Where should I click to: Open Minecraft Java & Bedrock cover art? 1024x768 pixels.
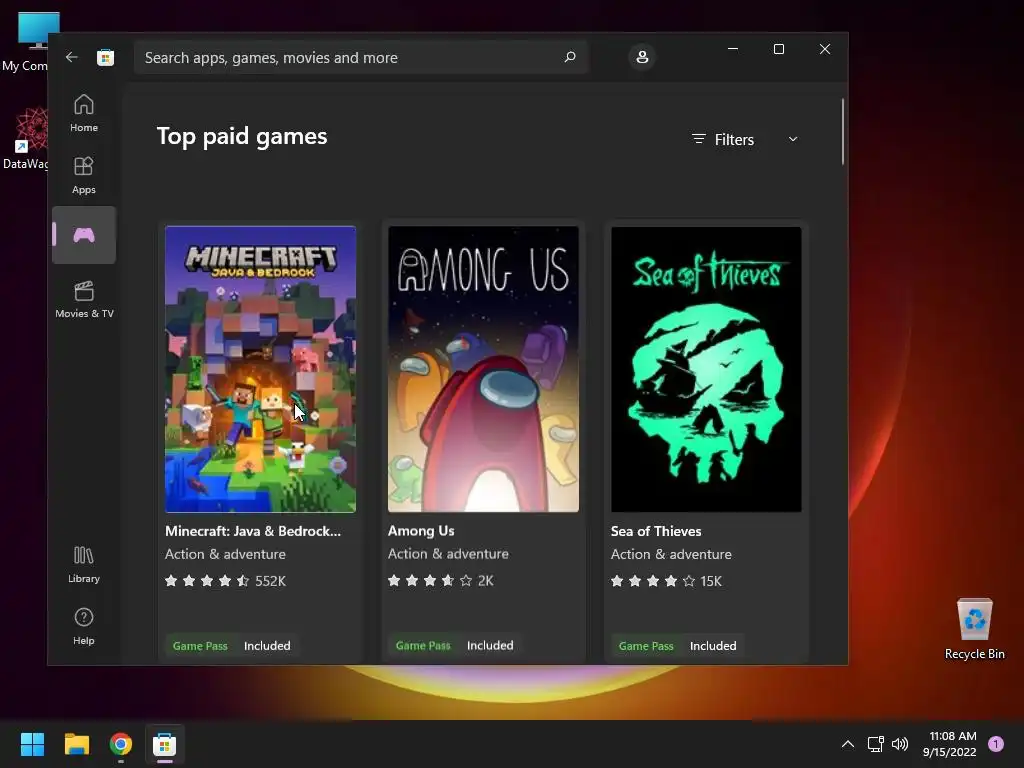[261, 369]
